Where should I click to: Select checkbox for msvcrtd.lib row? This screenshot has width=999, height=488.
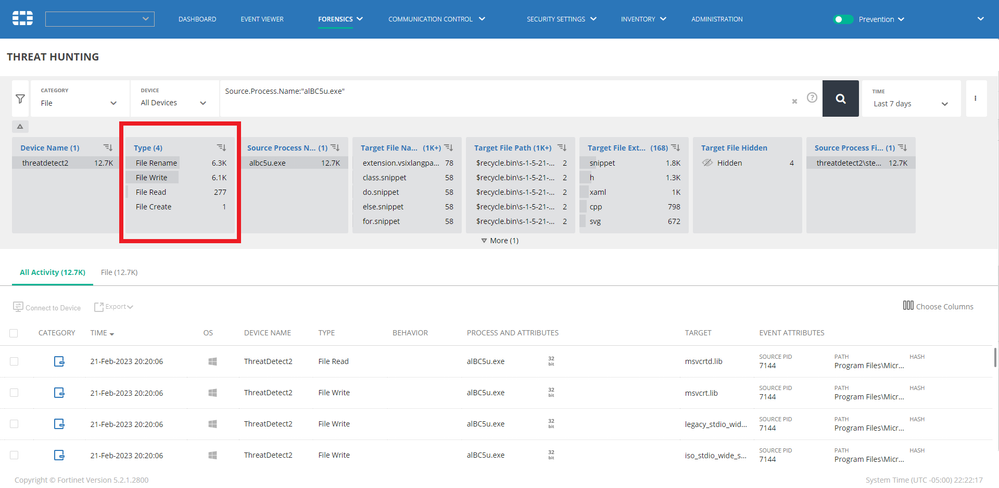point(14,361)
